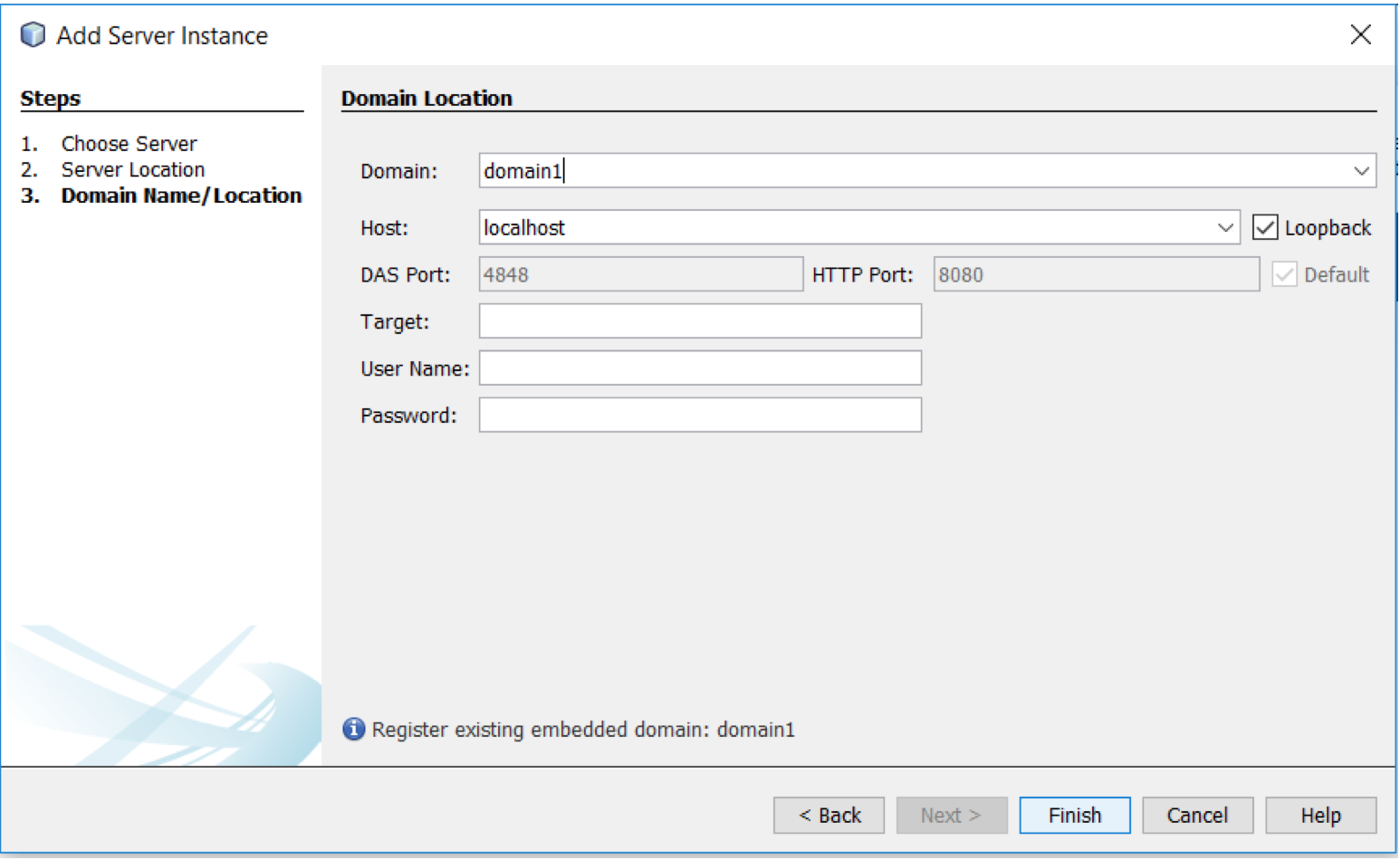Toggle the Loopback checkbox
1400x860 pixels.
click(1265, 228)
